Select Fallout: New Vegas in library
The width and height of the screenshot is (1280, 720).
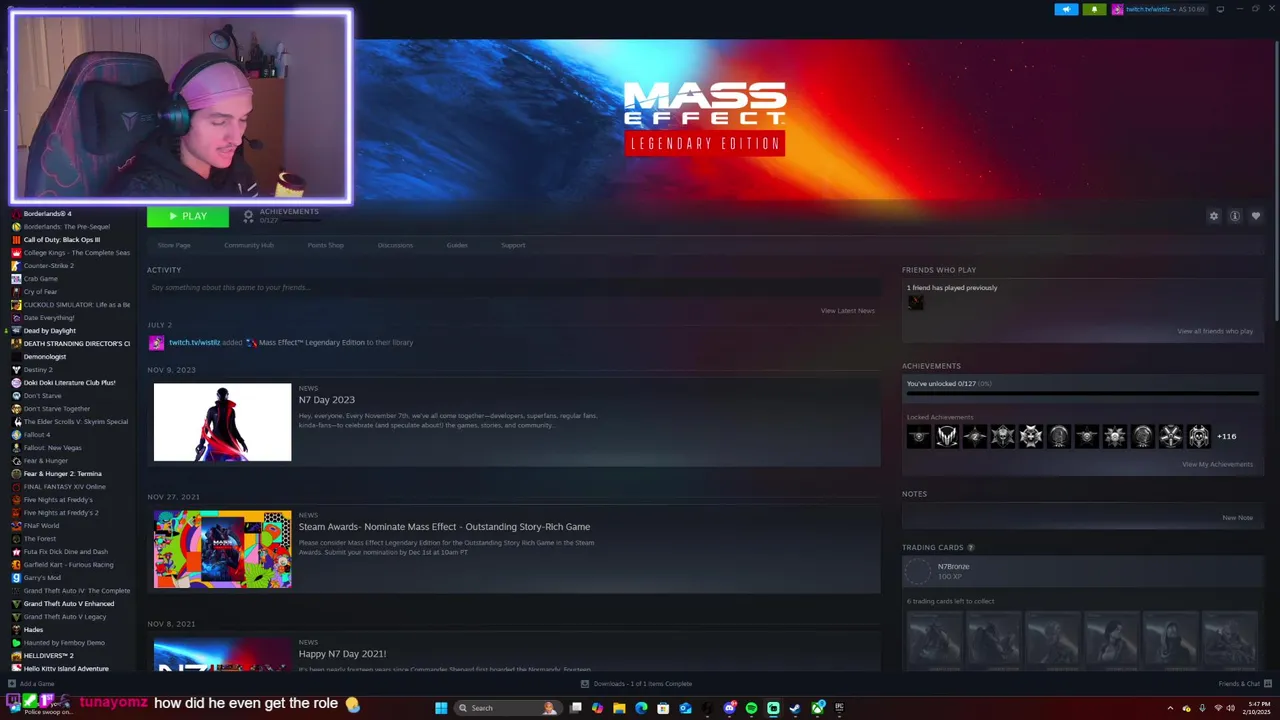point(52,448)
